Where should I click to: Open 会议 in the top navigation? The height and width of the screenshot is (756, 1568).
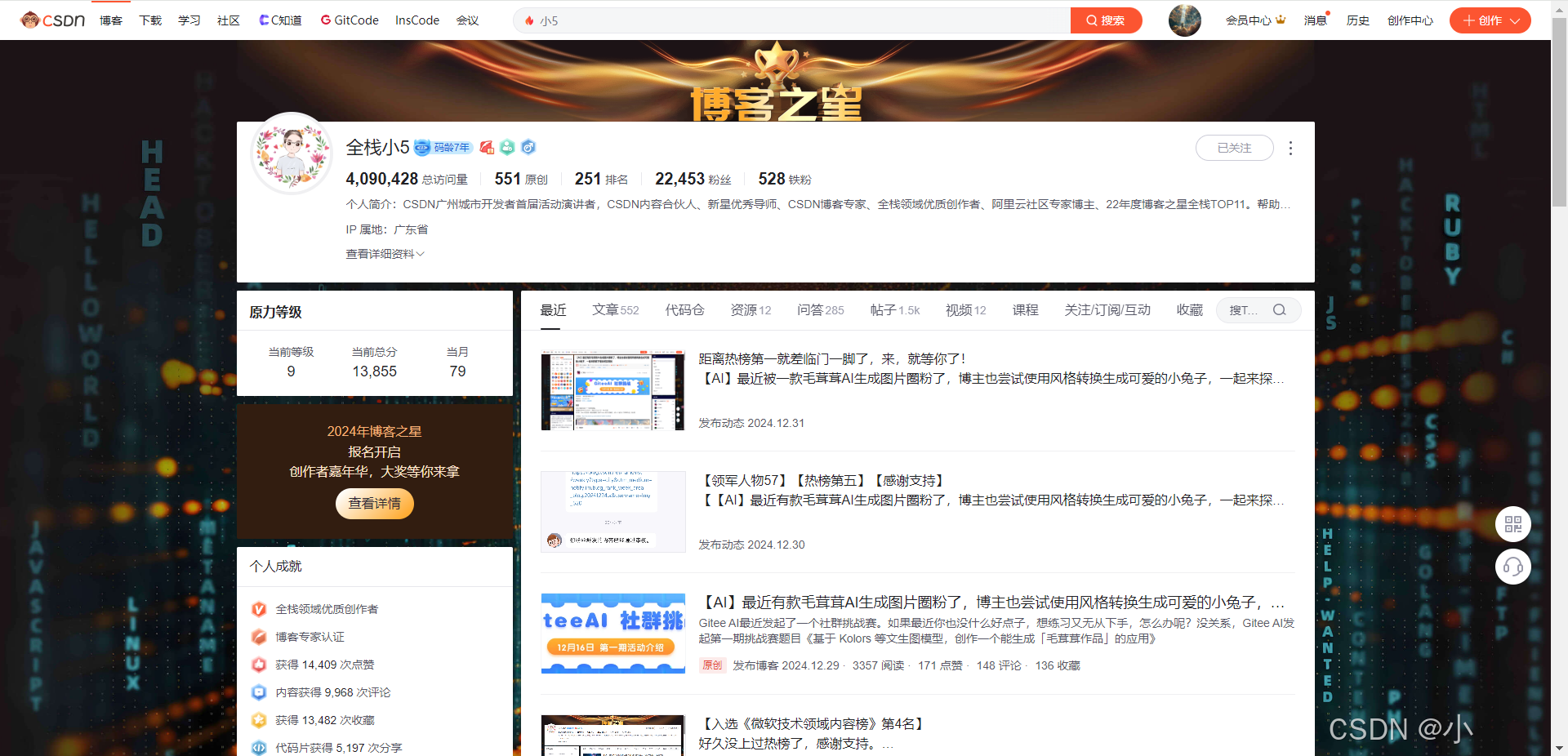pos(468,20)
